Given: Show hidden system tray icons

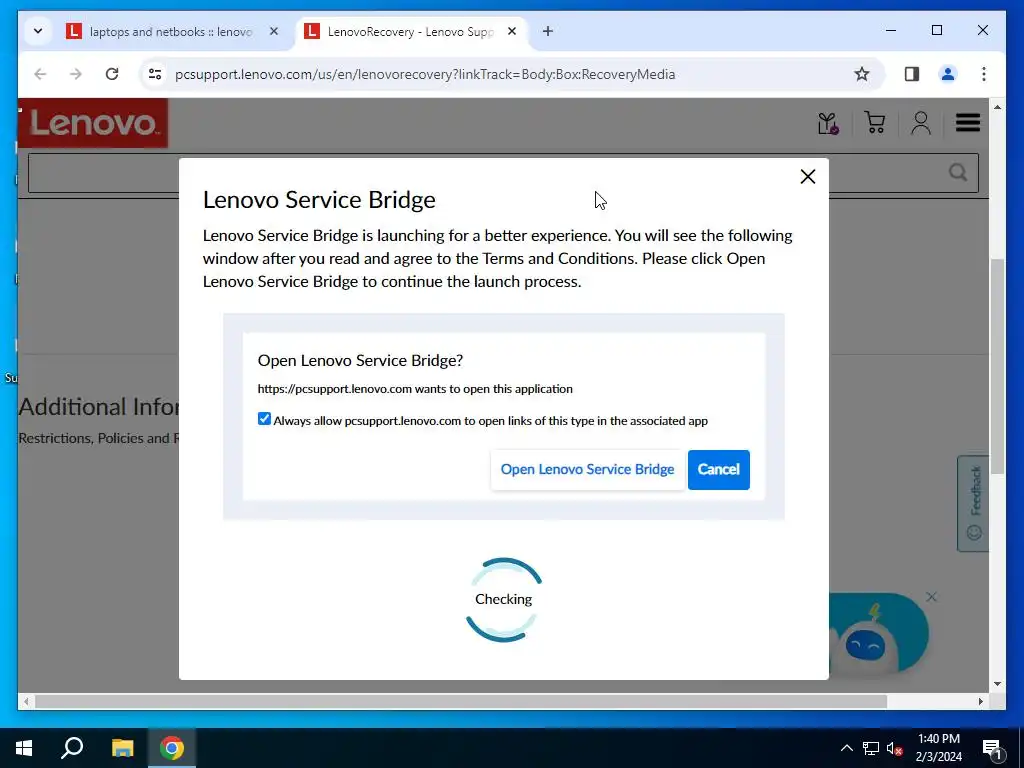Looking at the screenshot, I should (846, 748).
